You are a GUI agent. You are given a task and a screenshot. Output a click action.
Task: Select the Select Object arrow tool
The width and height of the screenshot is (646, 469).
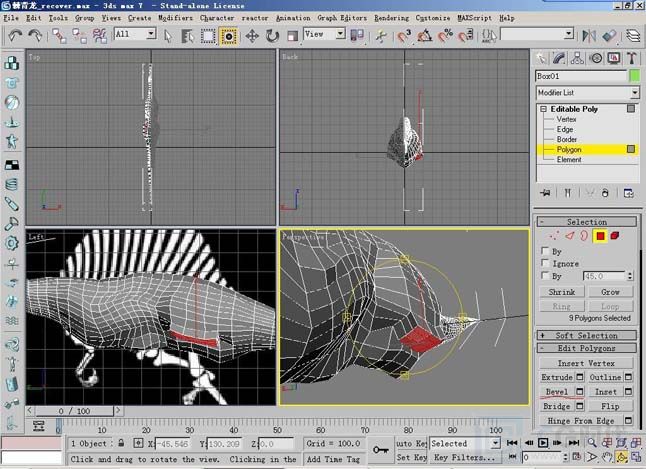168,36
